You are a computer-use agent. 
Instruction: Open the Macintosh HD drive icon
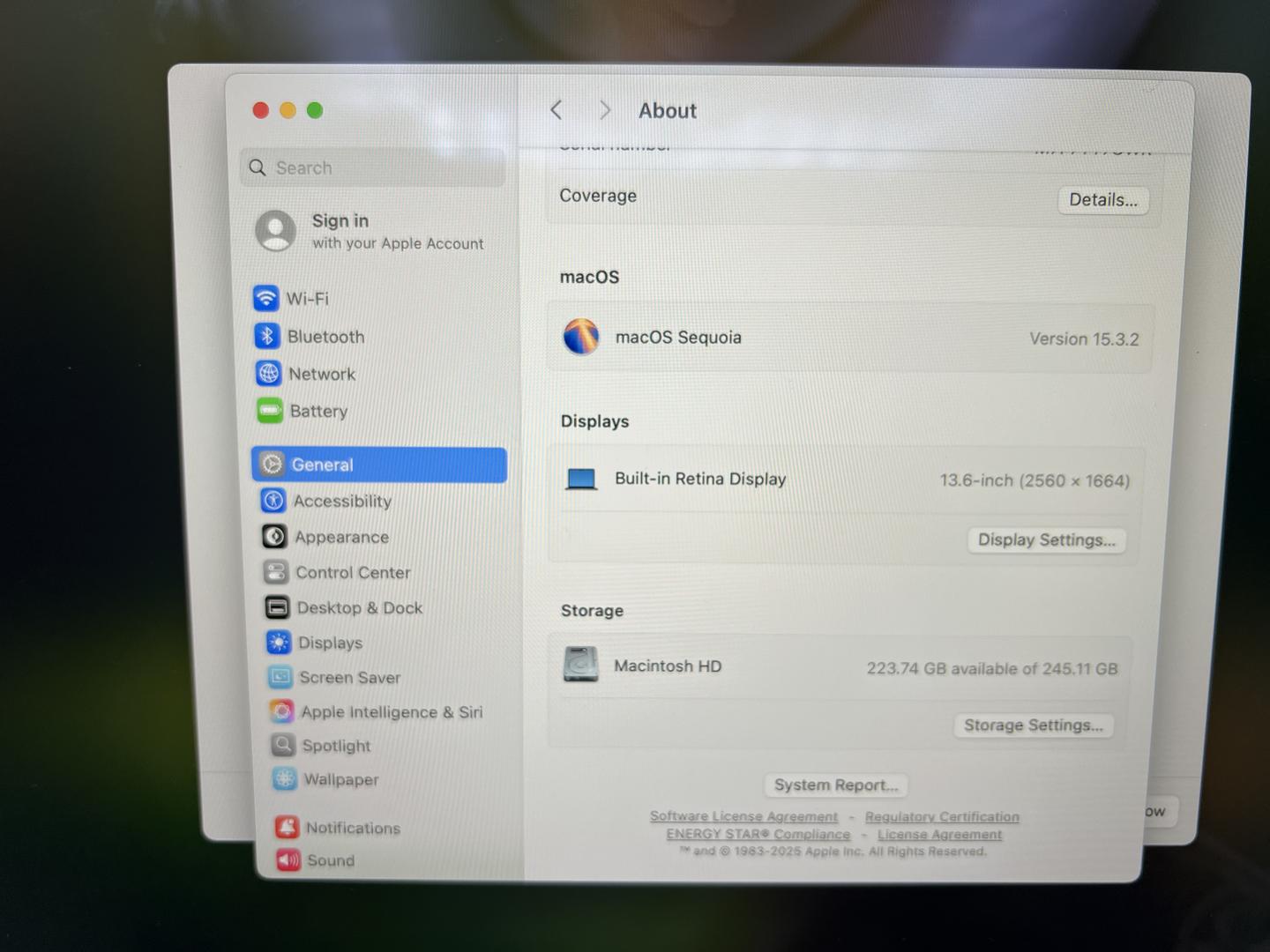tap(580, 665)
